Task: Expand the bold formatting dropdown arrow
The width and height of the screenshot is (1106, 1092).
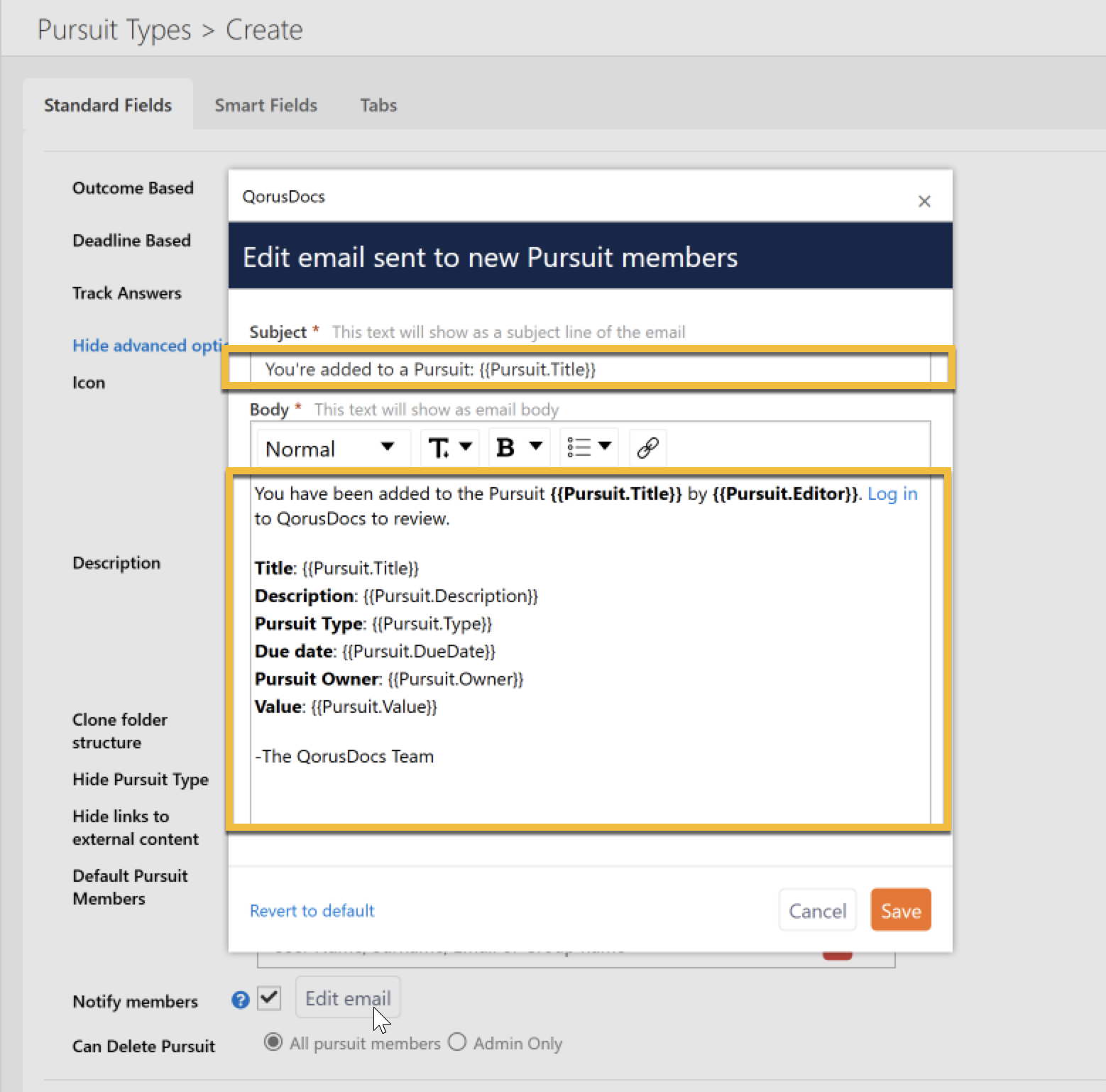Action: [536, 447]
